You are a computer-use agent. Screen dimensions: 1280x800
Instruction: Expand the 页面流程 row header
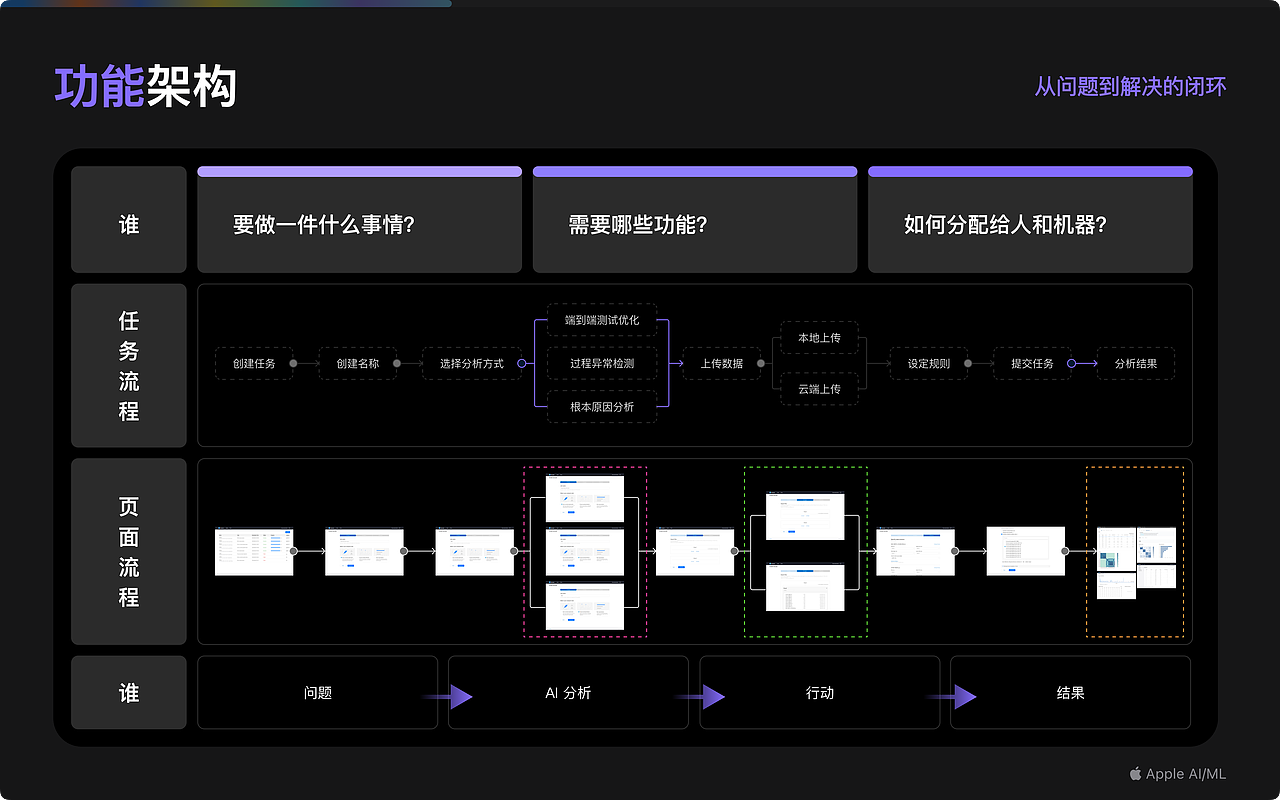click(x=128, y=551)
